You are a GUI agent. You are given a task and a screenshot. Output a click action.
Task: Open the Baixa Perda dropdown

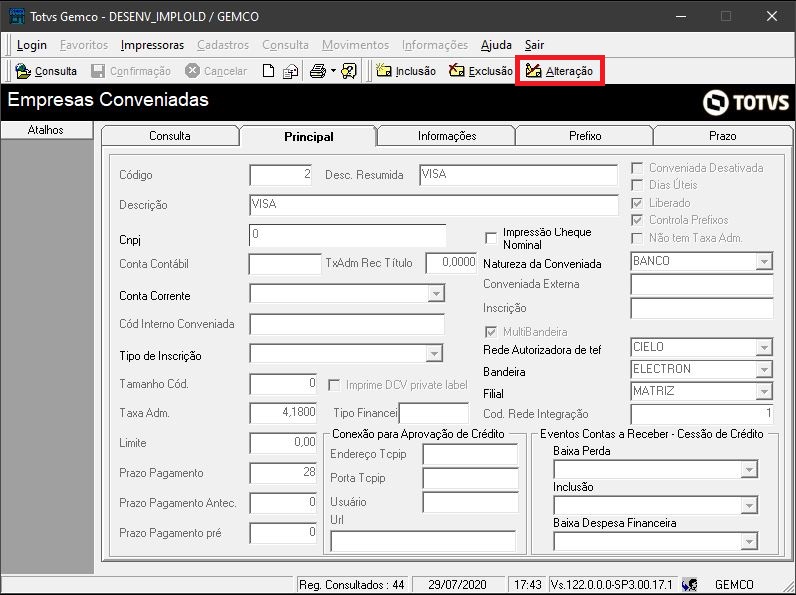(x=749, y=470)
